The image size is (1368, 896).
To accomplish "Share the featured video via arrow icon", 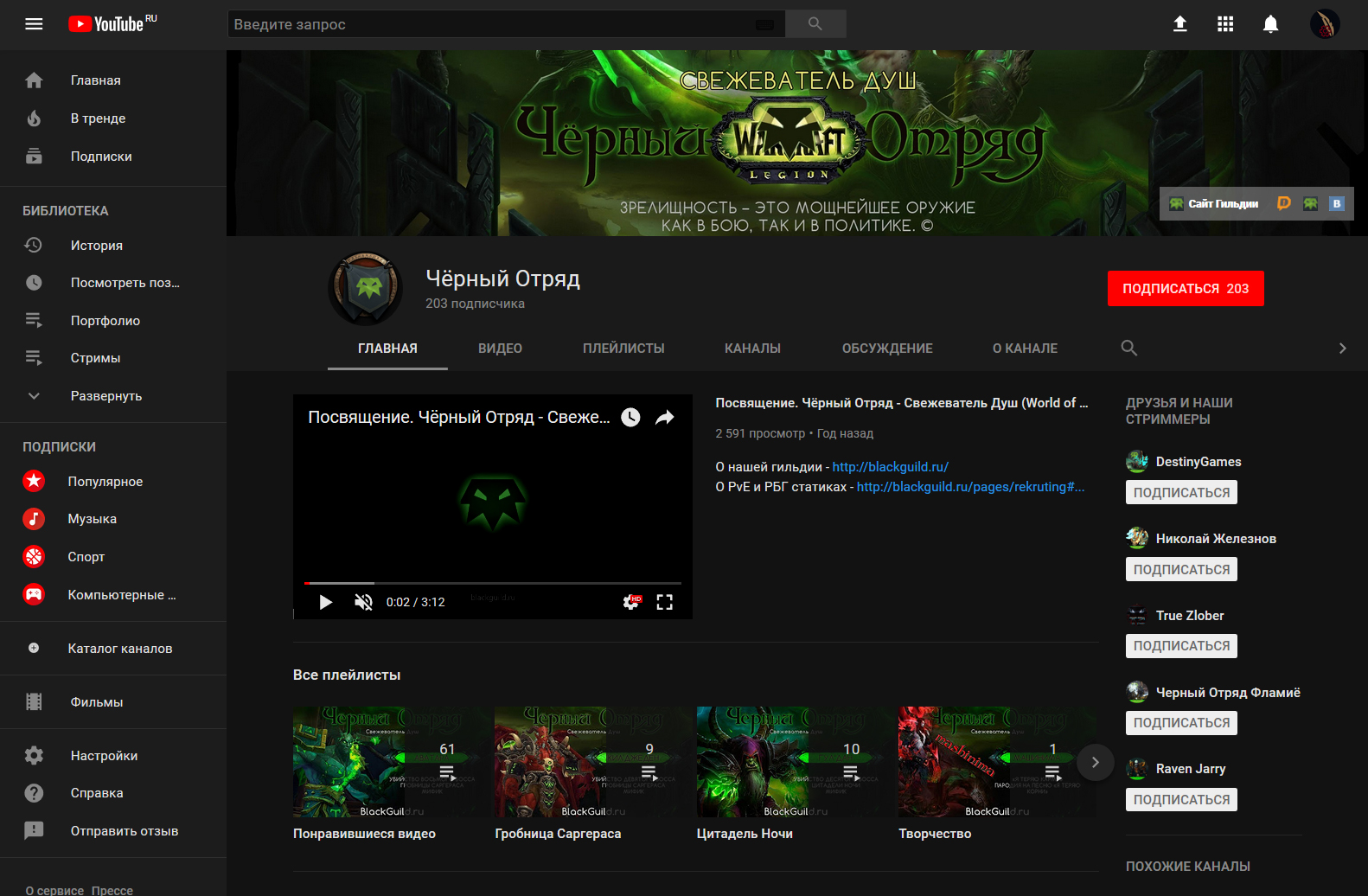I will pyautogui.click(x=664, y=418).
